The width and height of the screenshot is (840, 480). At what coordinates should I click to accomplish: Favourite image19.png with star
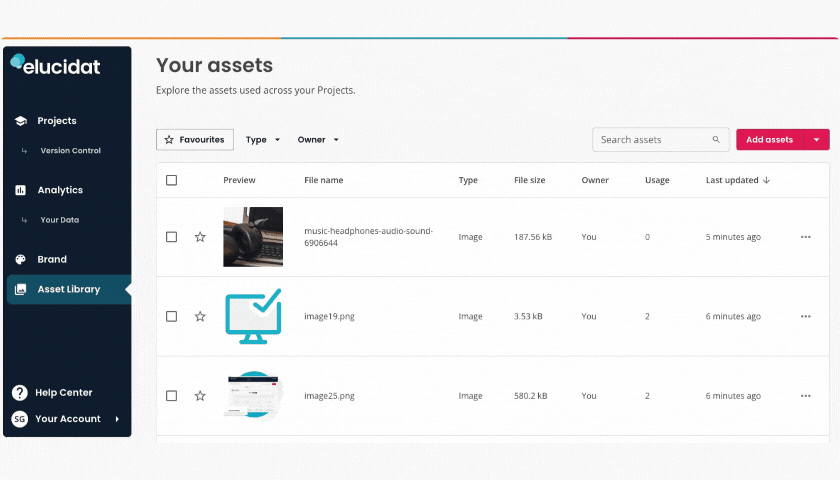tap(200, 317)
